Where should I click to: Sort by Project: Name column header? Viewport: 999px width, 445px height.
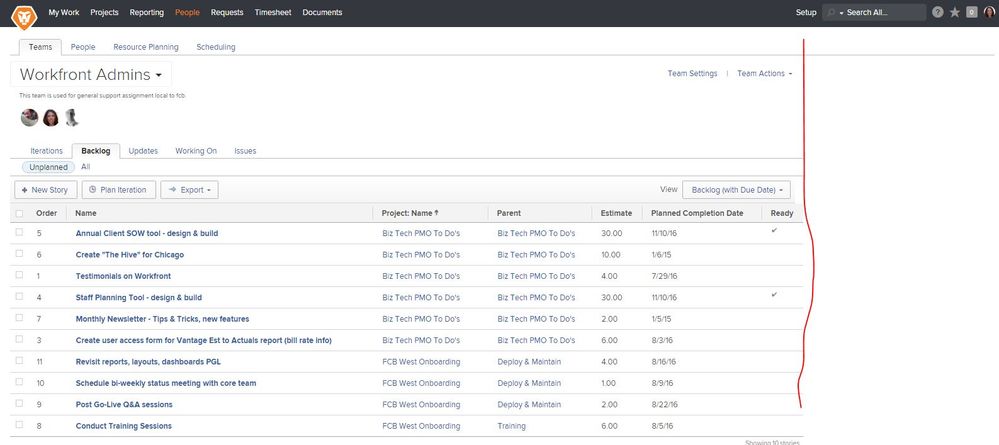(x=410, y=214)
